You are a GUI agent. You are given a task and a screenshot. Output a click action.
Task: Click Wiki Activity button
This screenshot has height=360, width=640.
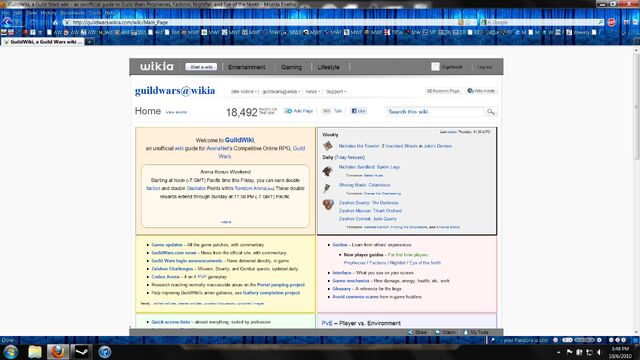pos(481,91)
